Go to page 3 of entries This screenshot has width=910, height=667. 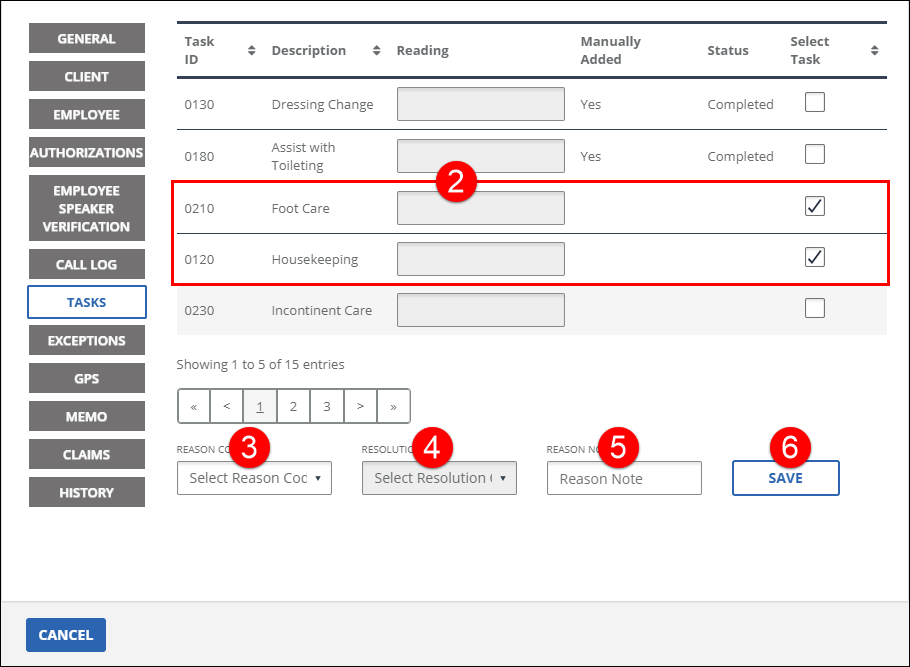point(326,407)
